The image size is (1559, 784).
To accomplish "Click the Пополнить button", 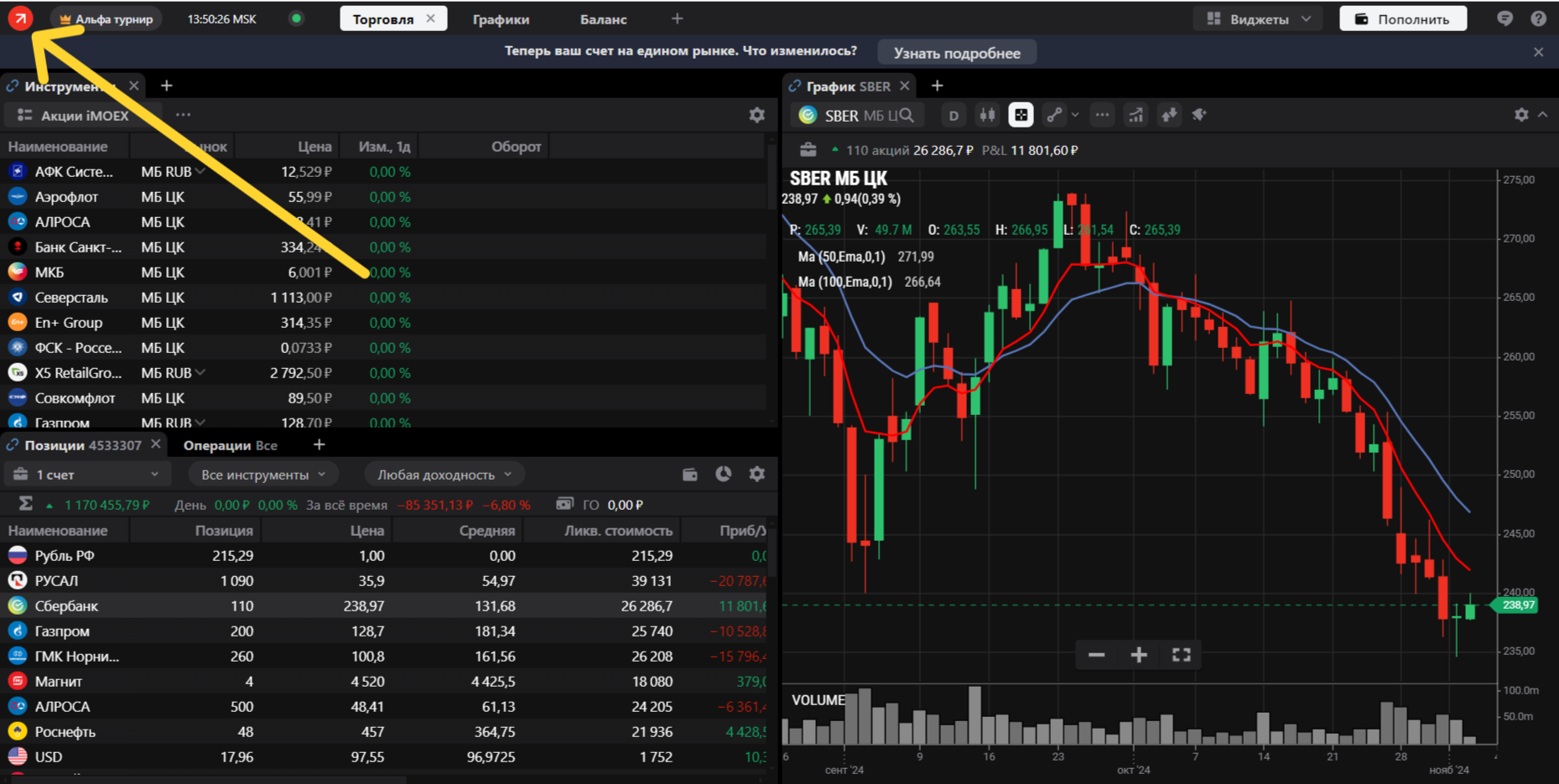I will [1403, 18].
